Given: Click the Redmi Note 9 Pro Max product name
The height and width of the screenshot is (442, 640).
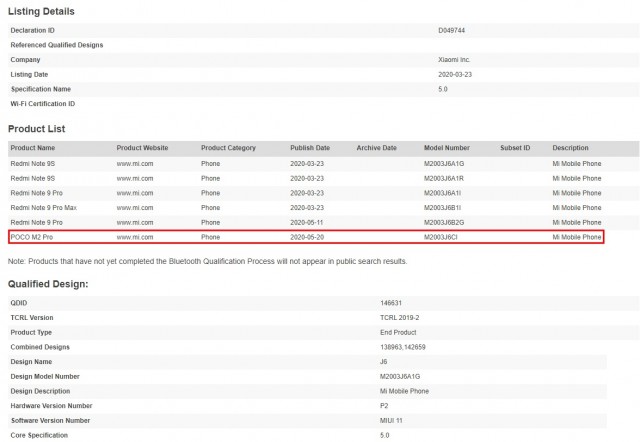Looking at the screenshot, I should 43,208.
